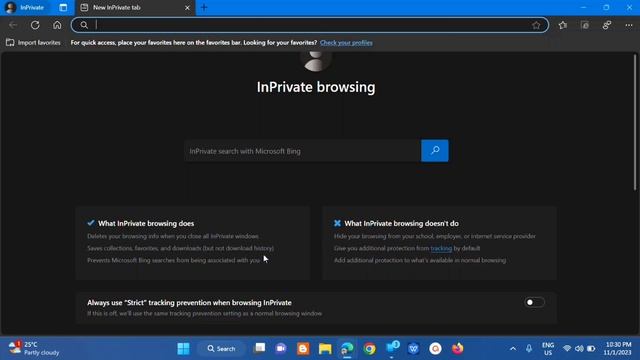Viewport: 640px width, 360px height.
Task: Open network, volume and battery quick settings
Action: pyautogui.click(x=579, y=349)
